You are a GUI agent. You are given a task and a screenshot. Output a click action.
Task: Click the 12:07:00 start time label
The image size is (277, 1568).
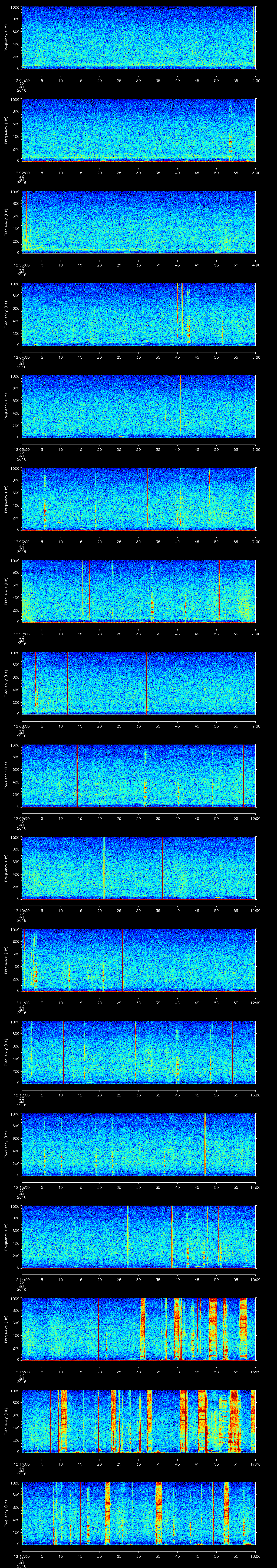[x=21, y=634]
